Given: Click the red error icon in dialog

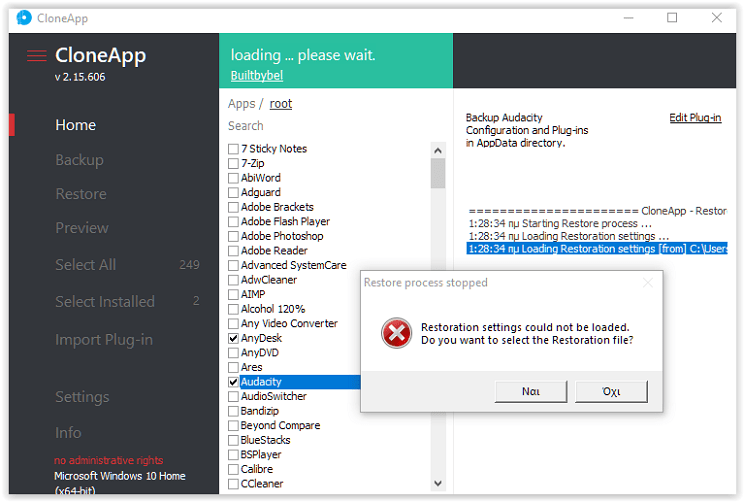Looking at the screenshot, I should point(396,333).
